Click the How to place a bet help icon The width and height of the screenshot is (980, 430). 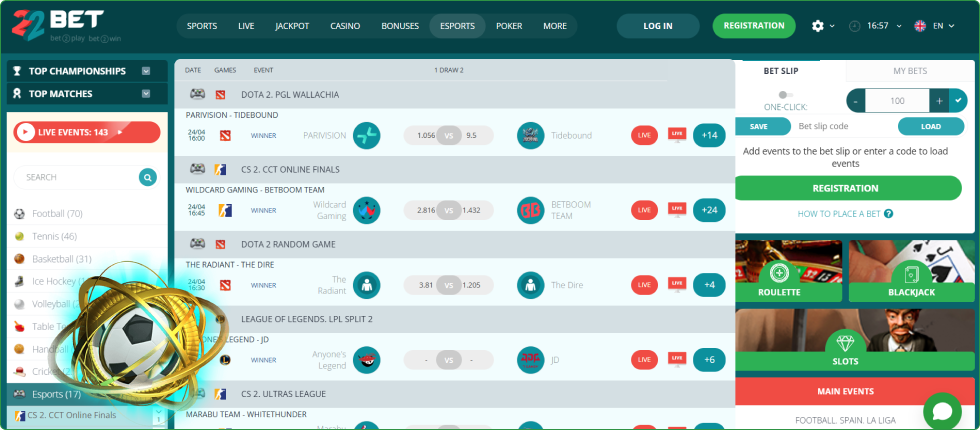(889, 214)
